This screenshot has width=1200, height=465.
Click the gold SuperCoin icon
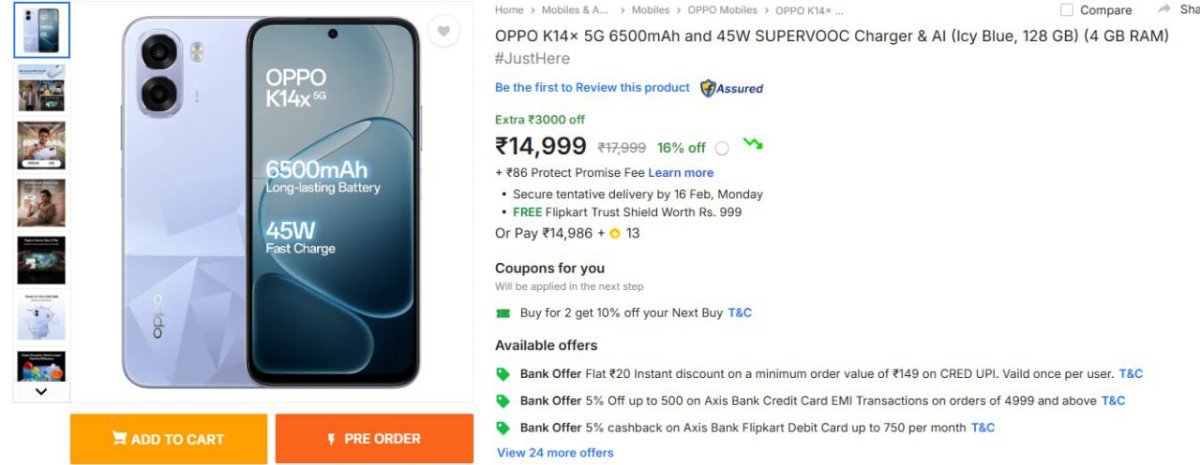tap(615, 234)
